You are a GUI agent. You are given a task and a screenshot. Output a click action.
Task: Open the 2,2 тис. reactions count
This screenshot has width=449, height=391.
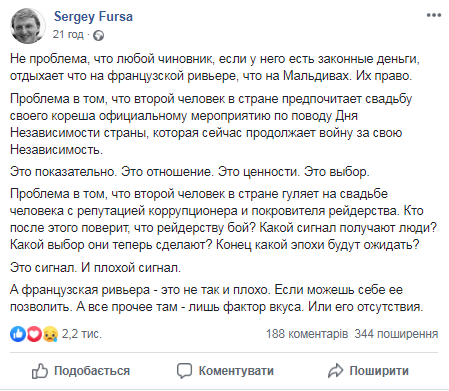tap(82, 334)
